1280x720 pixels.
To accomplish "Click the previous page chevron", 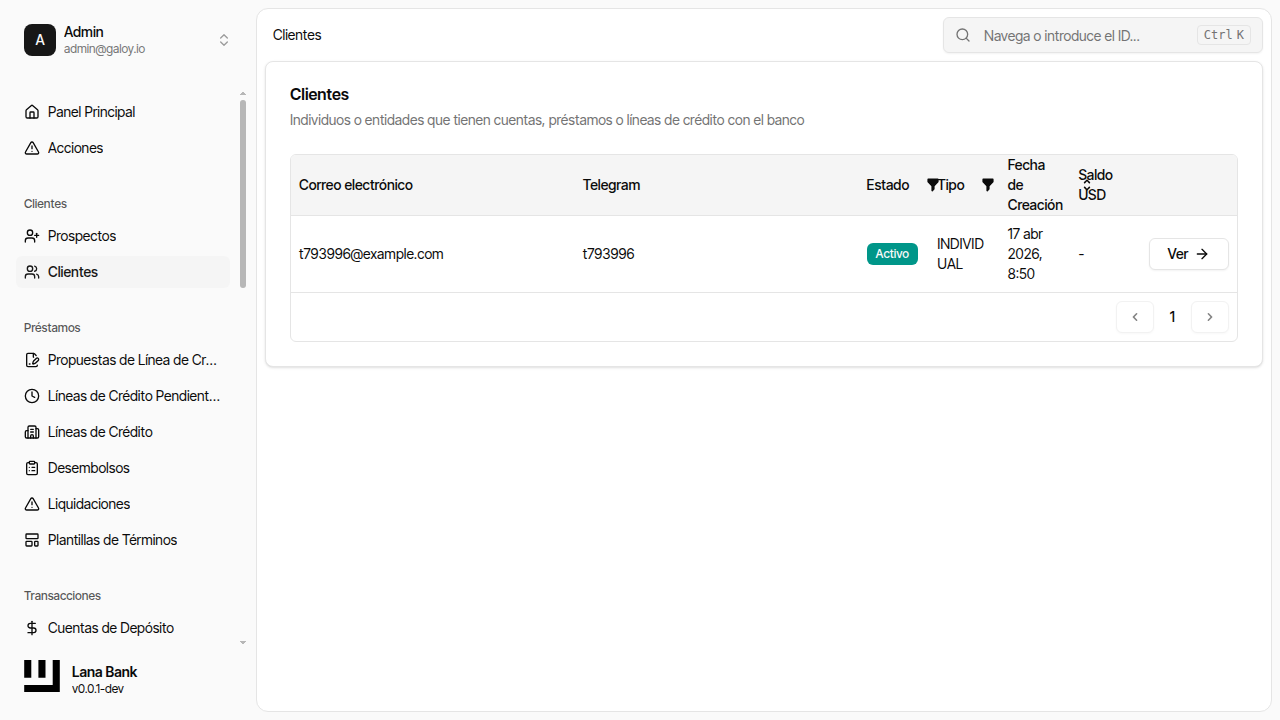I will 1134,317.
